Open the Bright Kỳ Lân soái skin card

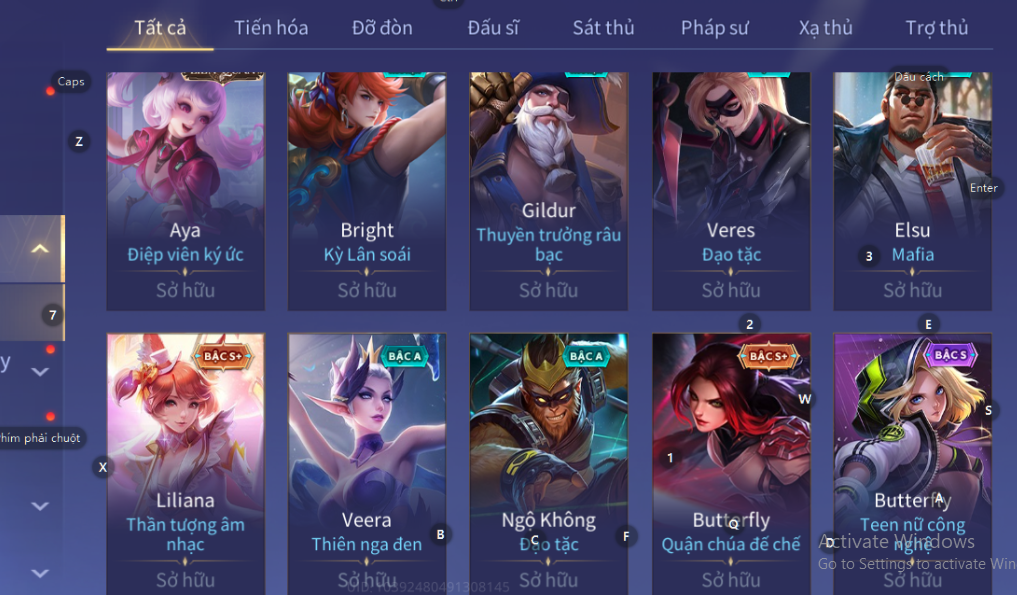[367, 191]
